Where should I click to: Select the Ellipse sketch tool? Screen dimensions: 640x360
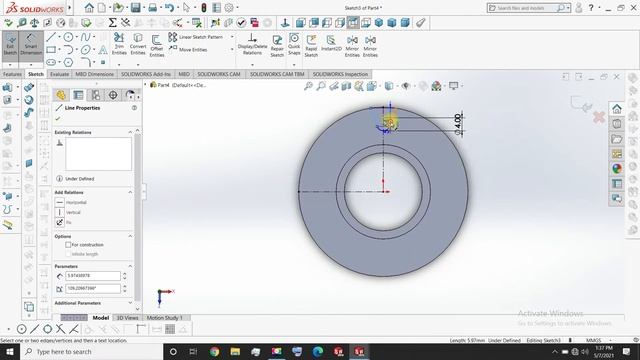pos(85,50)
